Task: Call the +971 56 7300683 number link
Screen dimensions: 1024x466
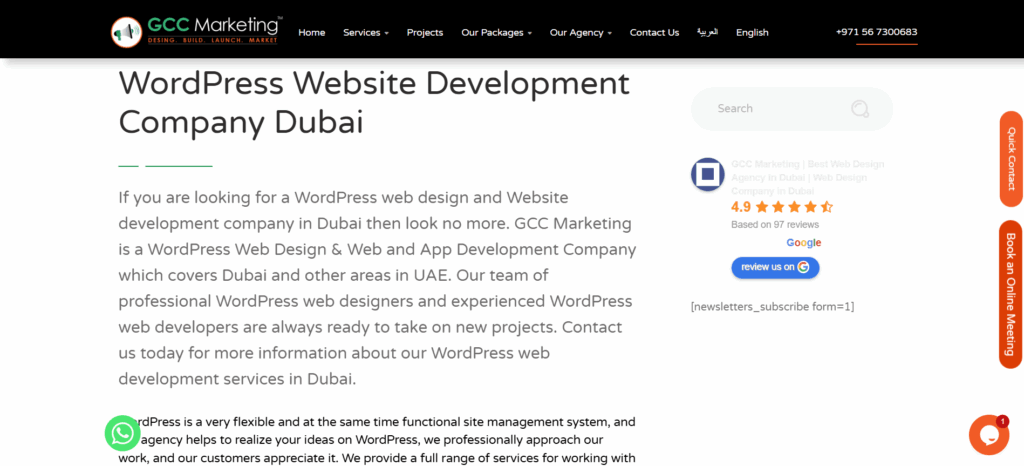Action: [x=876, y=32]
